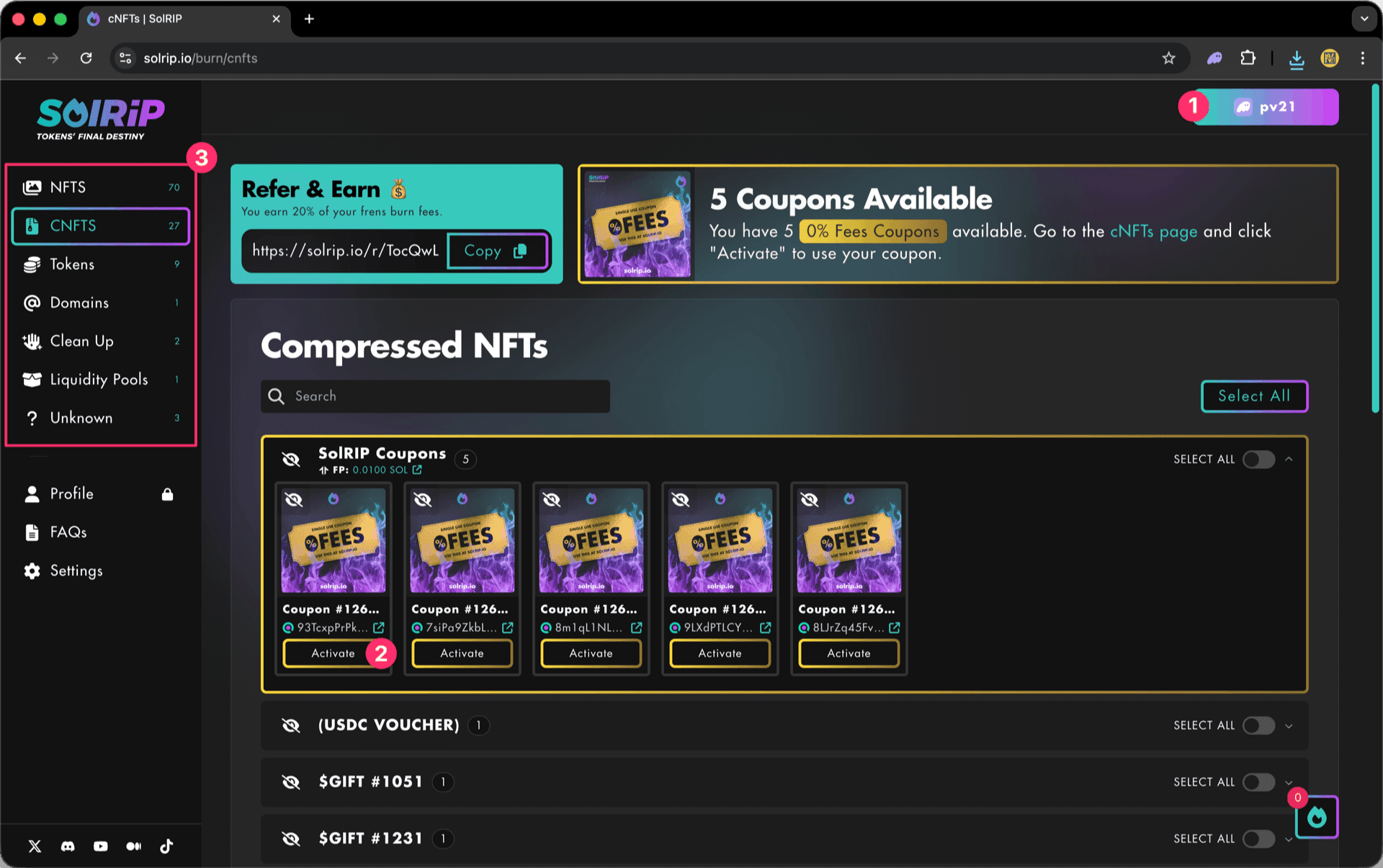Open the Discord social link
Image resolution: width=1383 pixels, height=868 pixels.
[x=68, y=846]
